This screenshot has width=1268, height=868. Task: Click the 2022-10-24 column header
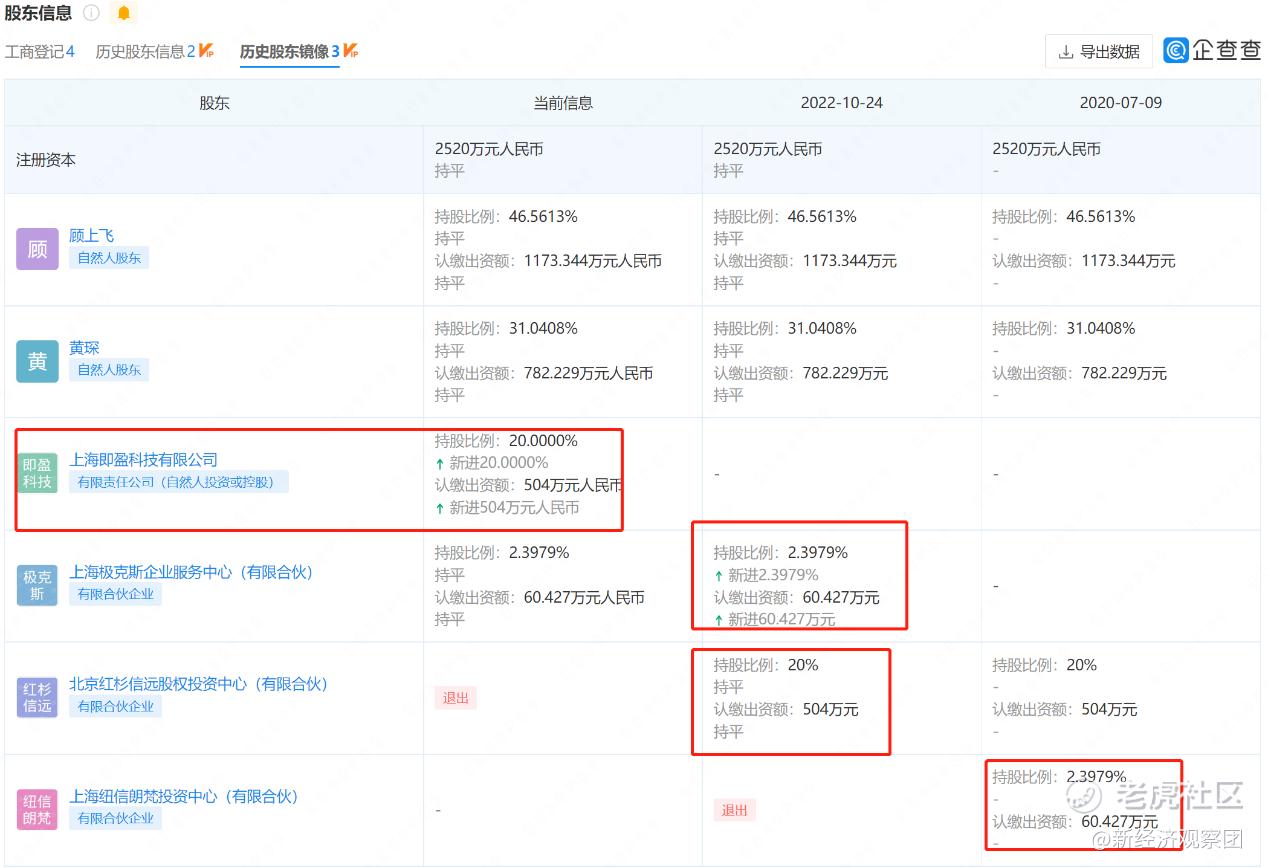(x=841, y=103)
